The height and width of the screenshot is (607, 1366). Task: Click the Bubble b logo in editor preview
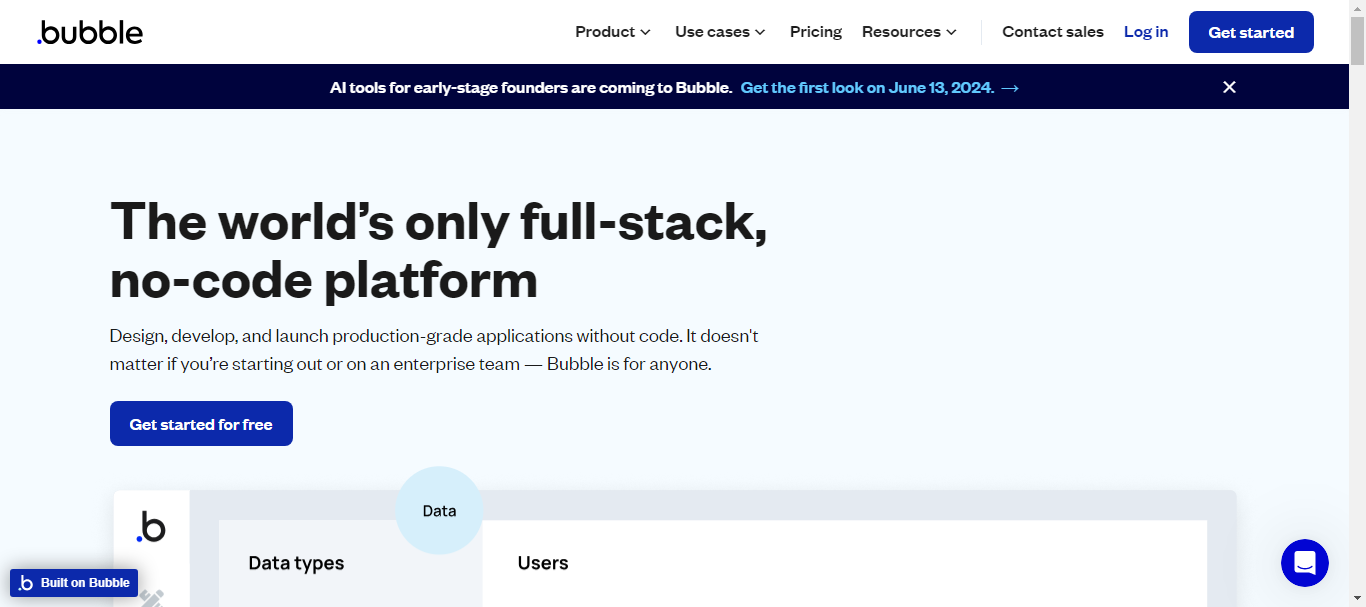tap(152, 527)
